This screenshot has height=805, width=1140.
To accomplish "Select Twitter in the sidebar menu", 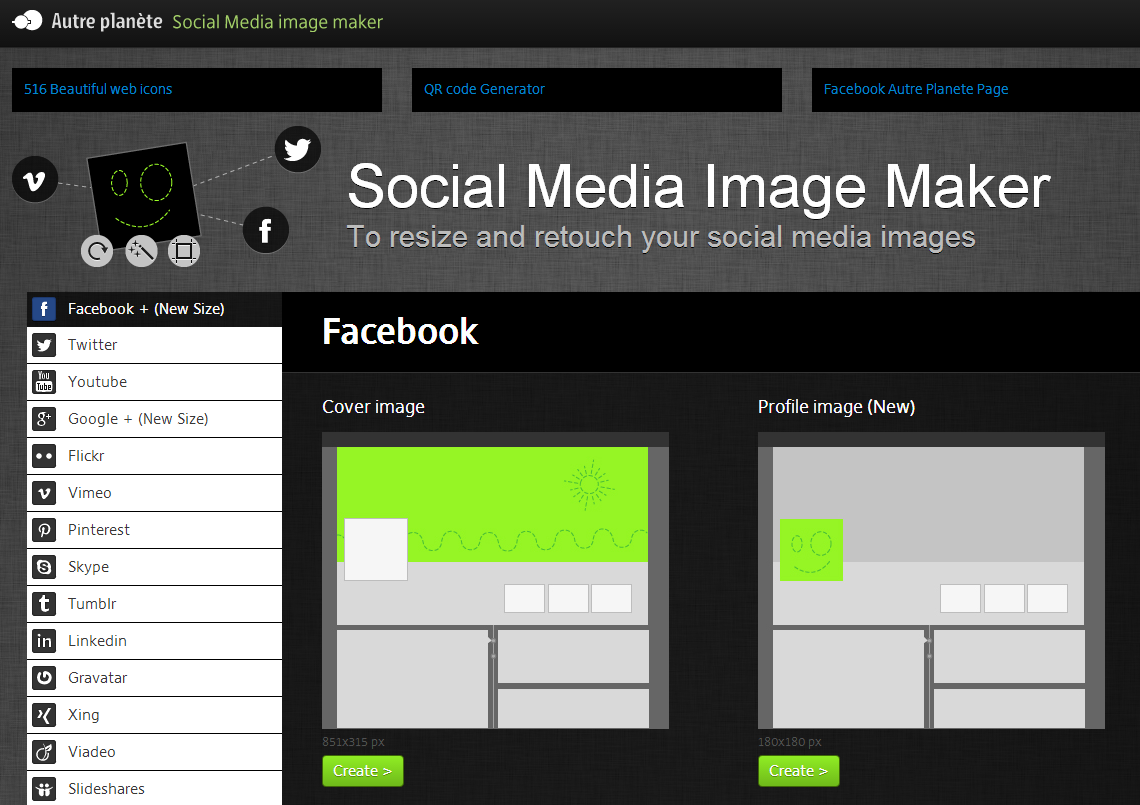I will pos(154,345).
